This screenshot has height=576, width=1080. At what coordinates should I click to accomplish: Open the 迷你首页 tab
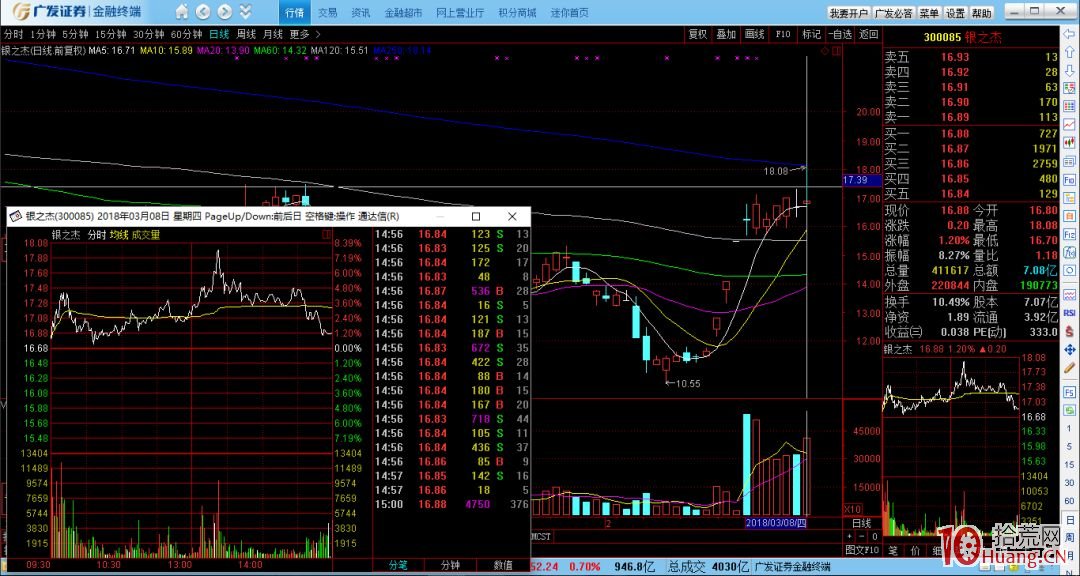570,12
